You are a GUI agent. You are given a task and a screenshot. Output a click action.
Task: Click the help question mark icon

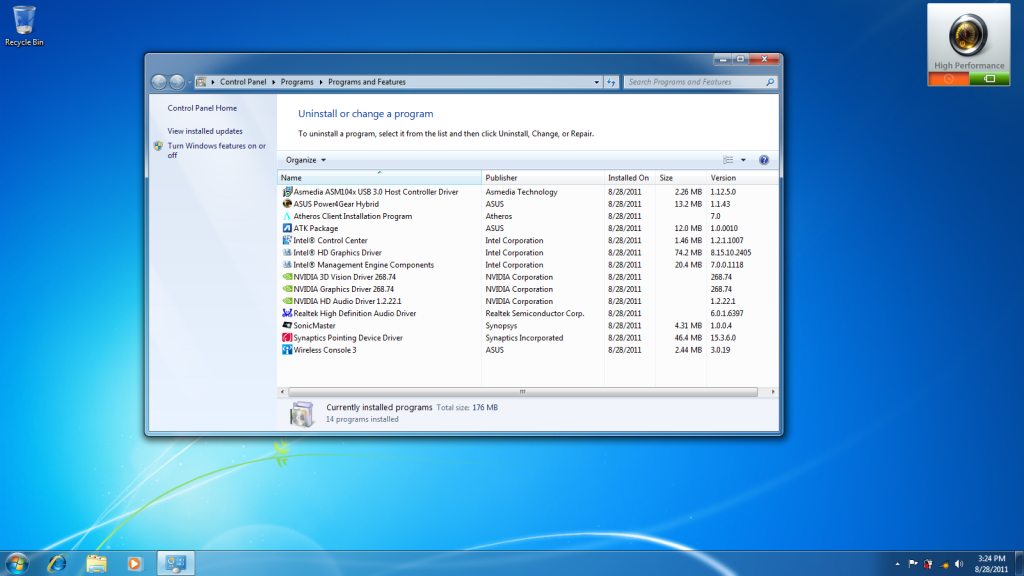point(764,160)
